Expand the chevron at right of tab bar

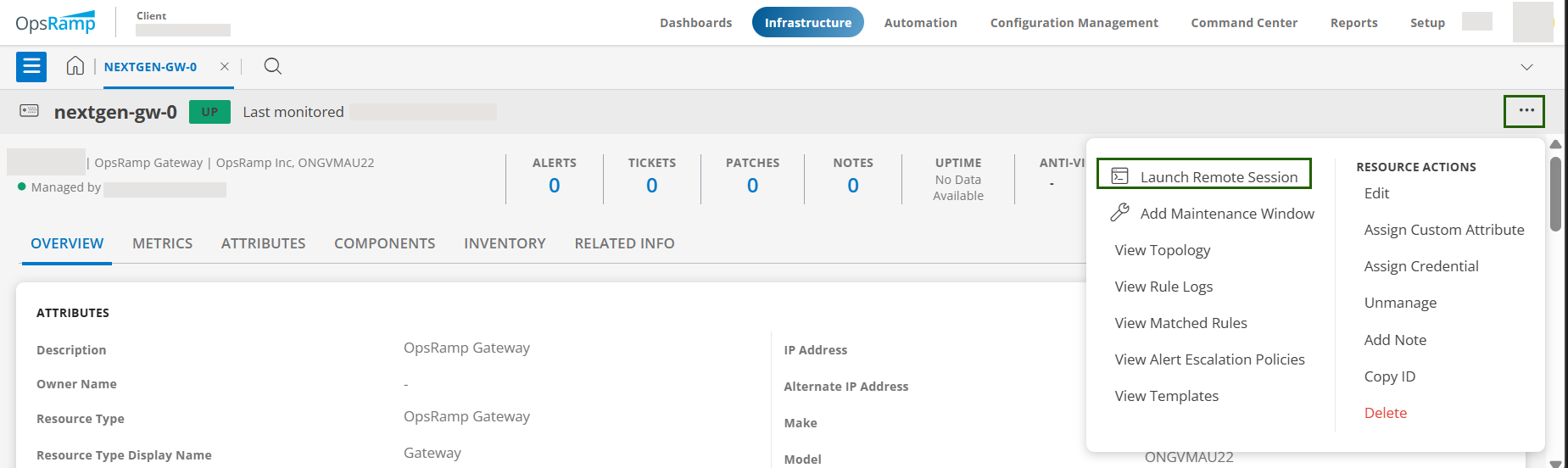(1526, 67)
